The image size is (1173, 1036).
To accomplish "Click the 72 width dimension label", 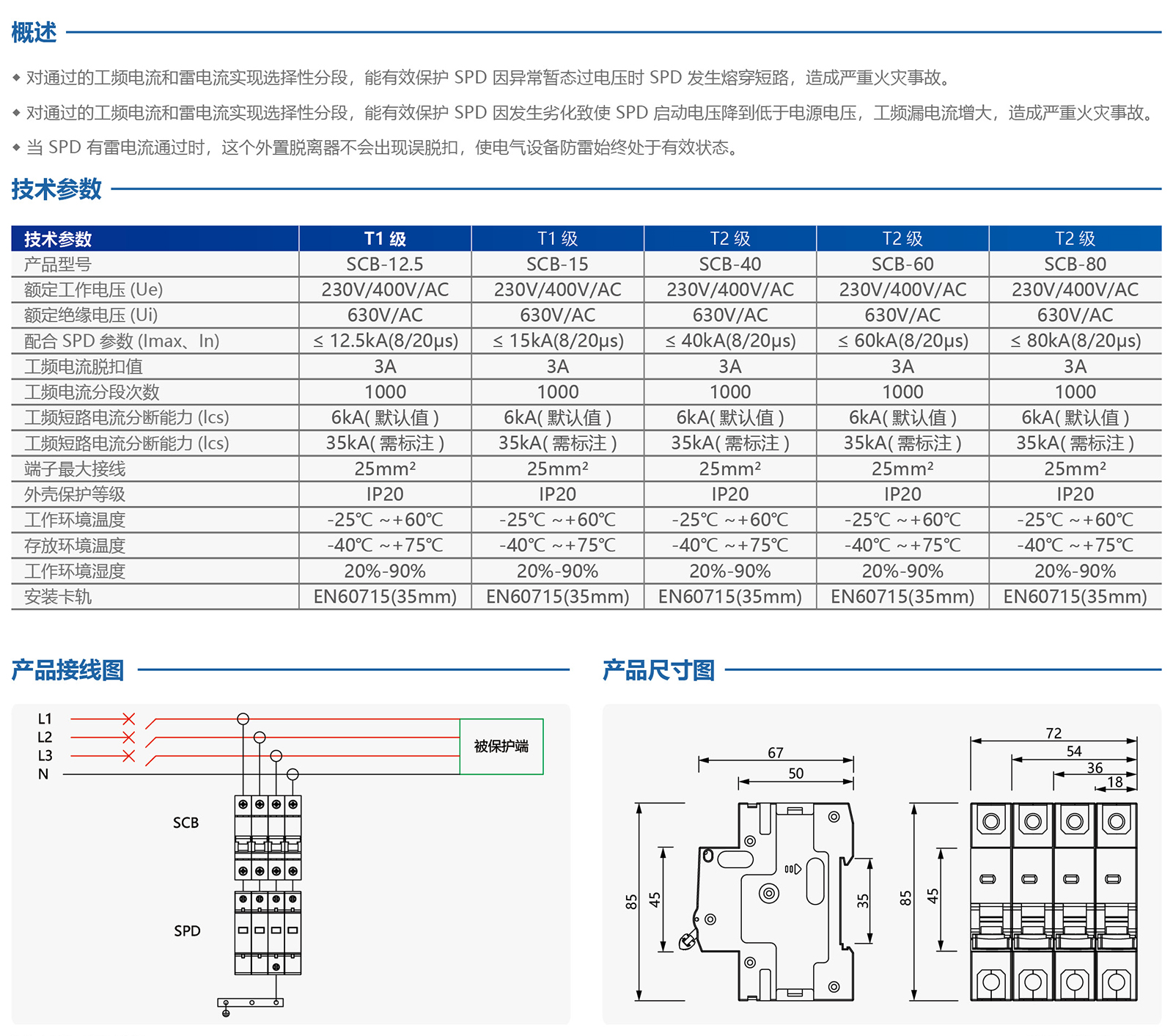I will point(1054,733).
